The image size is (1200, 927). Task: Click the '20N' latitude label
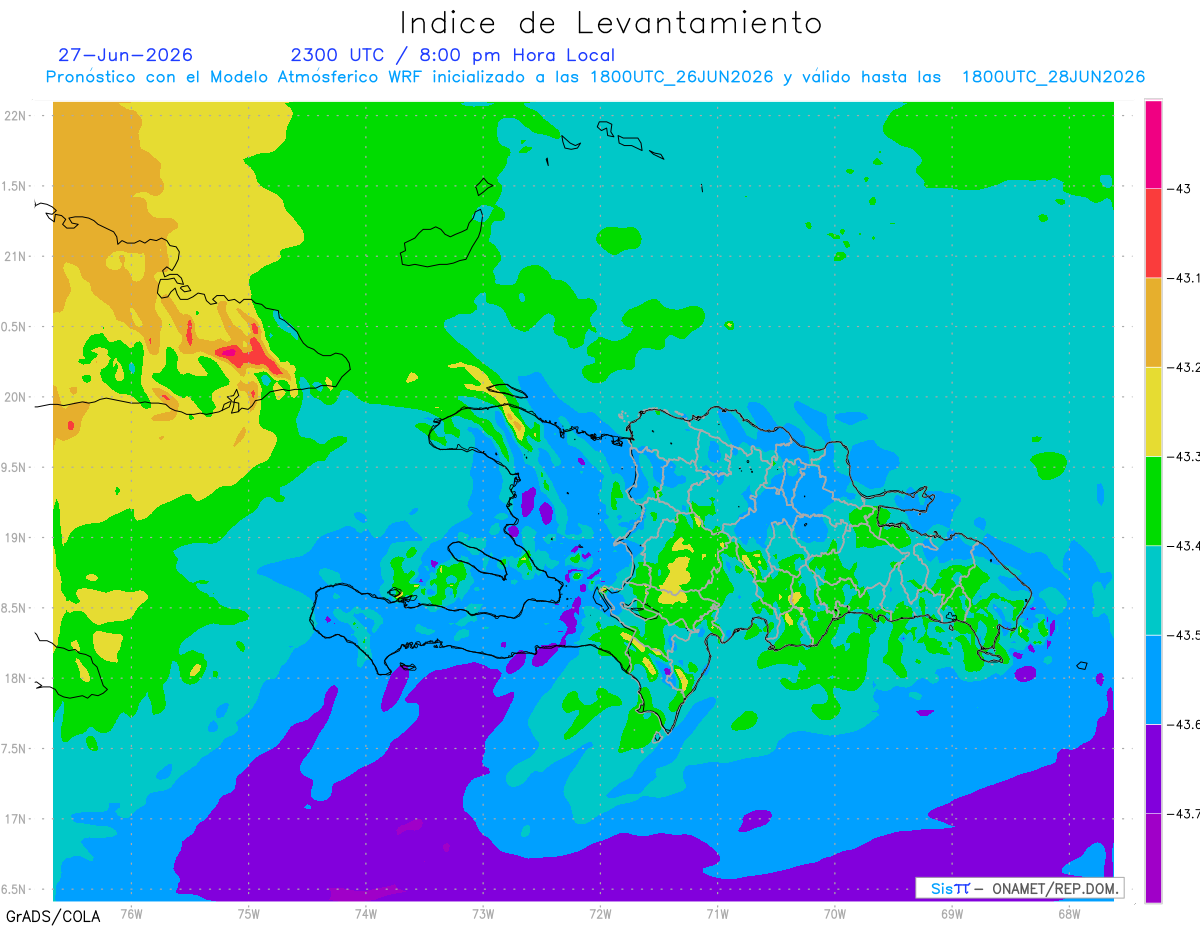(17, 397)
